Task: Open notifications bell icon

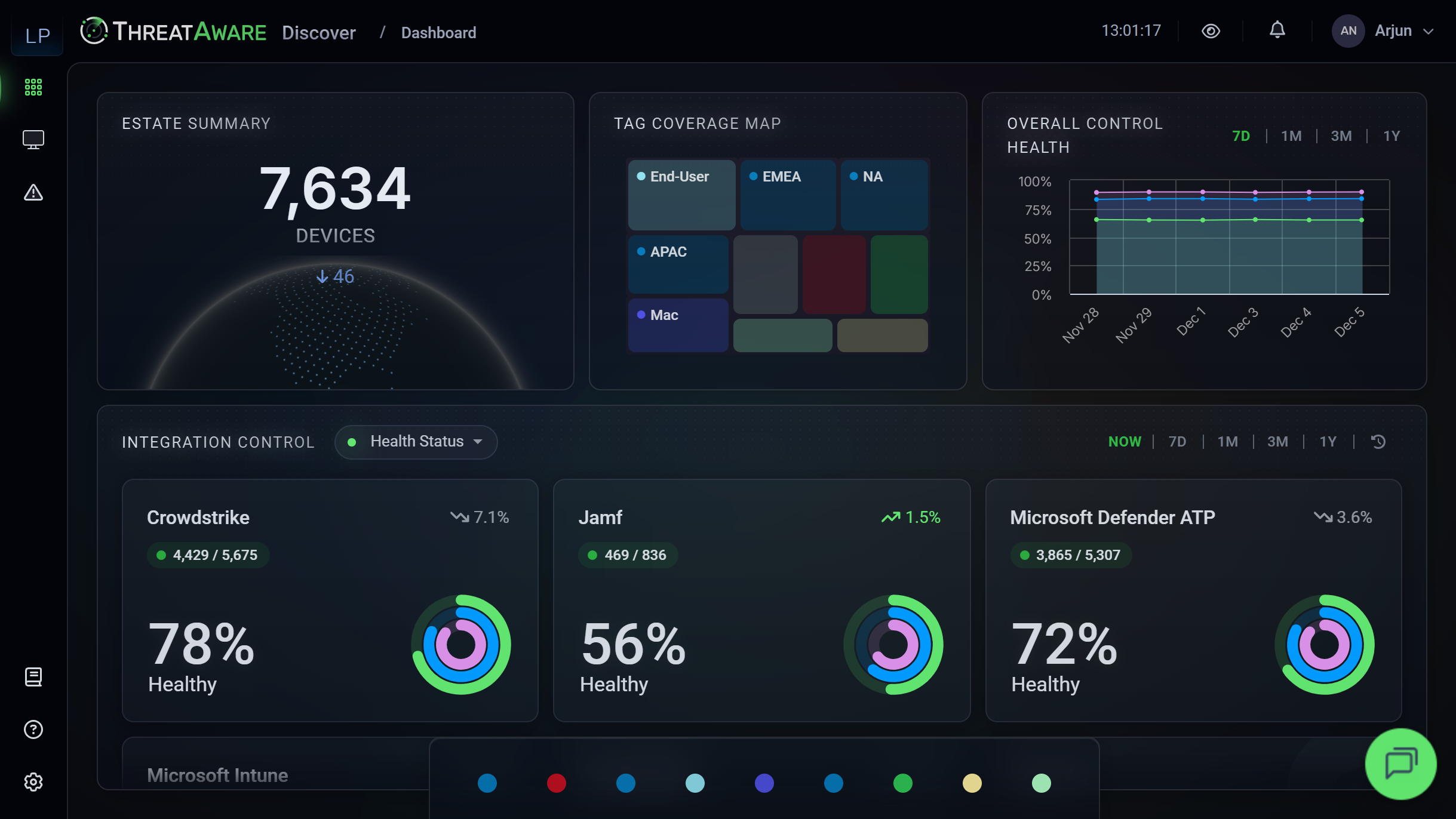Action: 1277,30
